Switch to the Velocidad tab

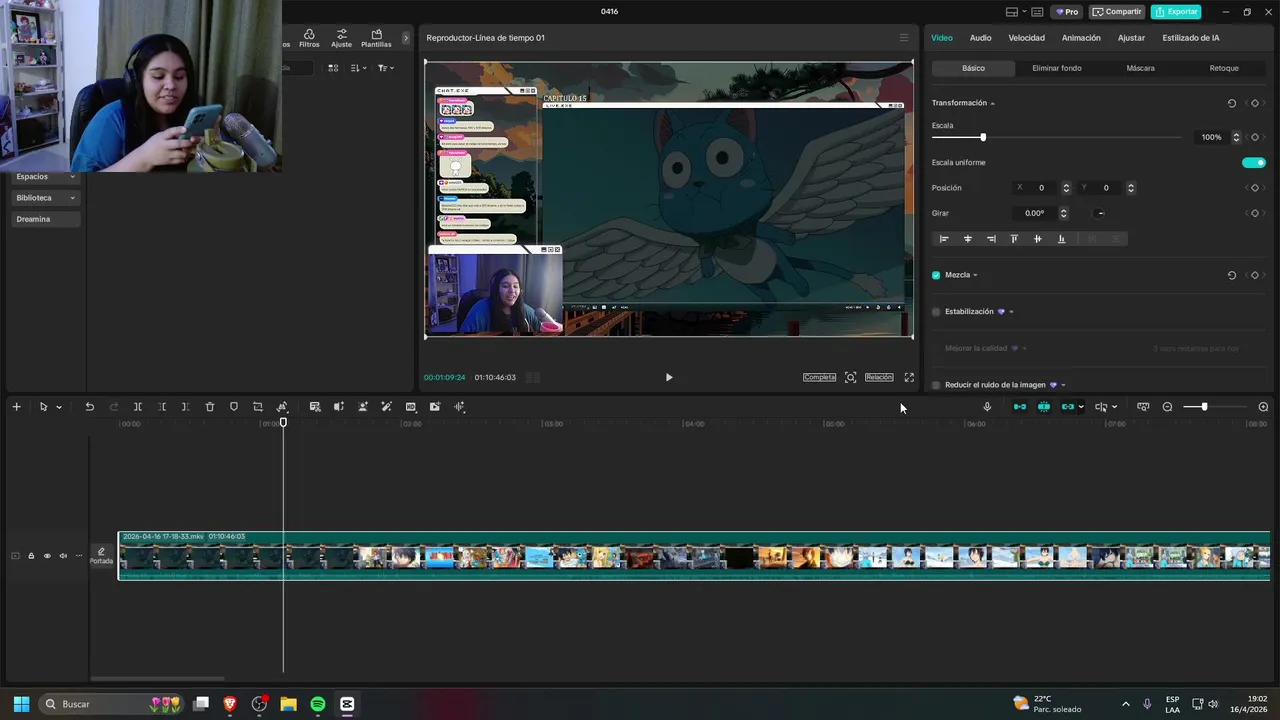pyautogui.click(x=1026, y=38)
